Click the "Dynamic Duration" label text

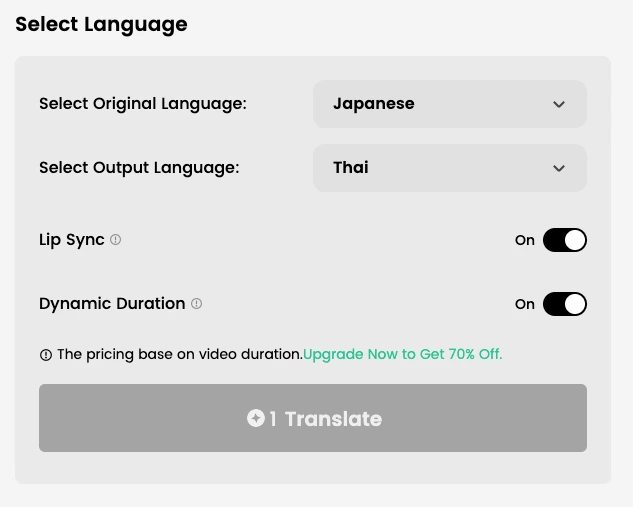[x=112, y=304]
